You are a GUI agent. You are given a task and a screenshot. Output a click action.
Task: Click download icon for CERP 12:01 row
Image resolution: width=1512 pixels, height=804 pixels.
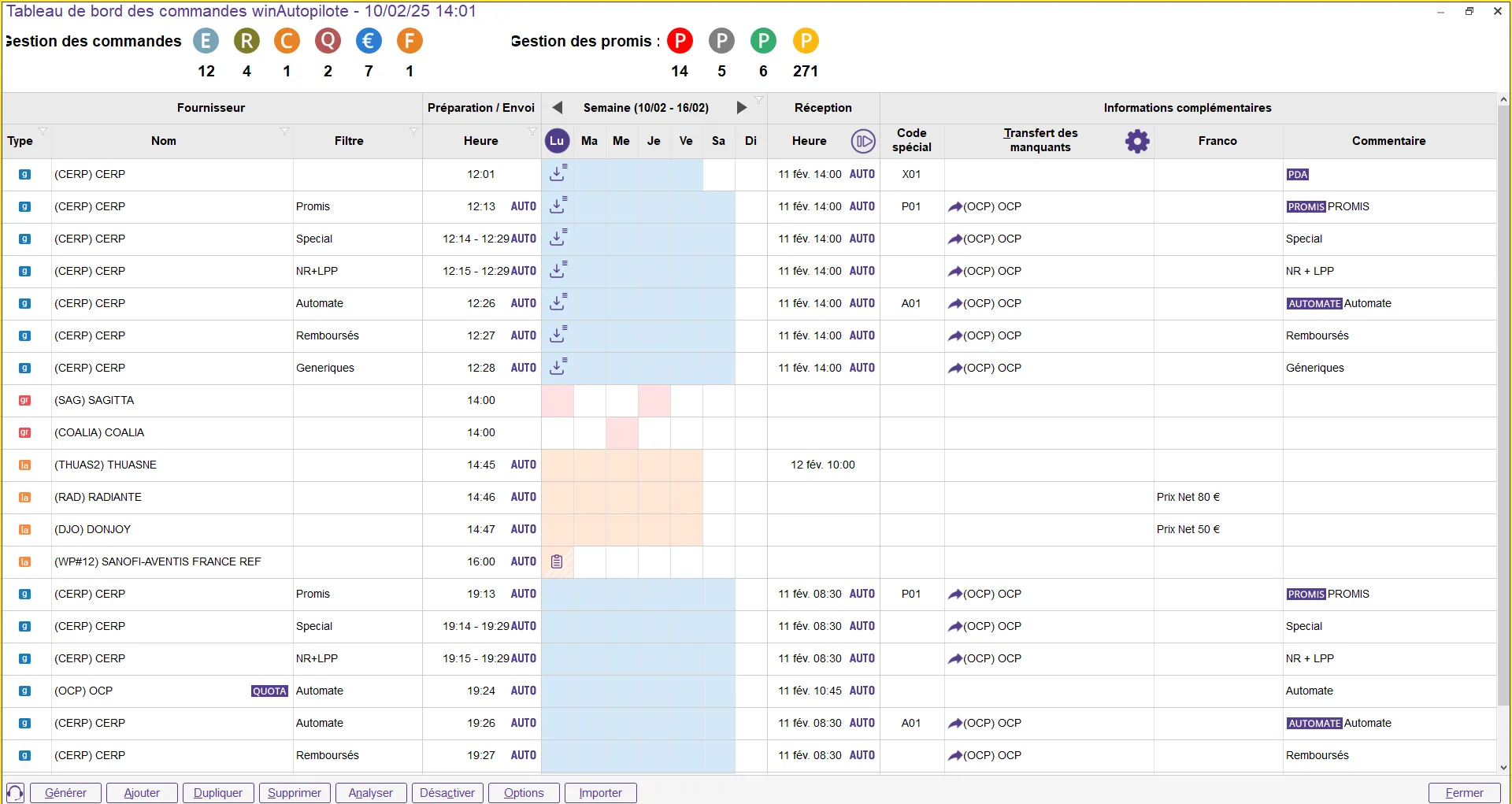coord(558,173)
